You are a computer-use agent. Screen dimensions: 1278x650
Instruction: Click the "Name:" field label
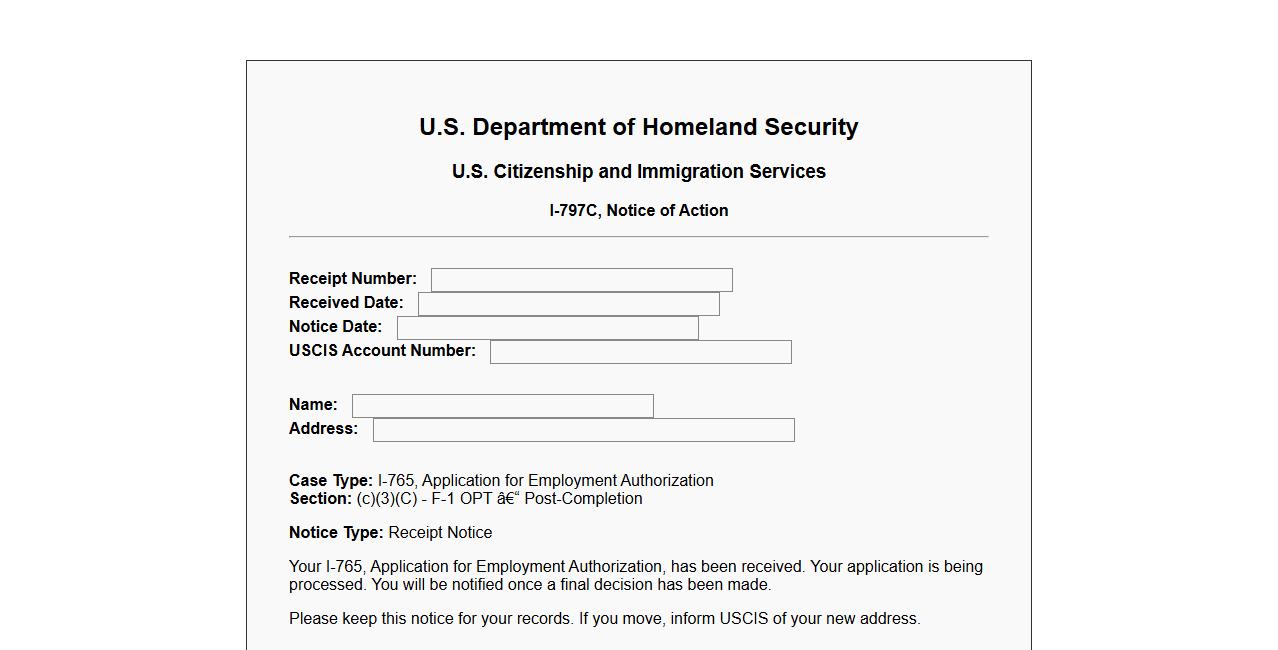tap(313, 404)
